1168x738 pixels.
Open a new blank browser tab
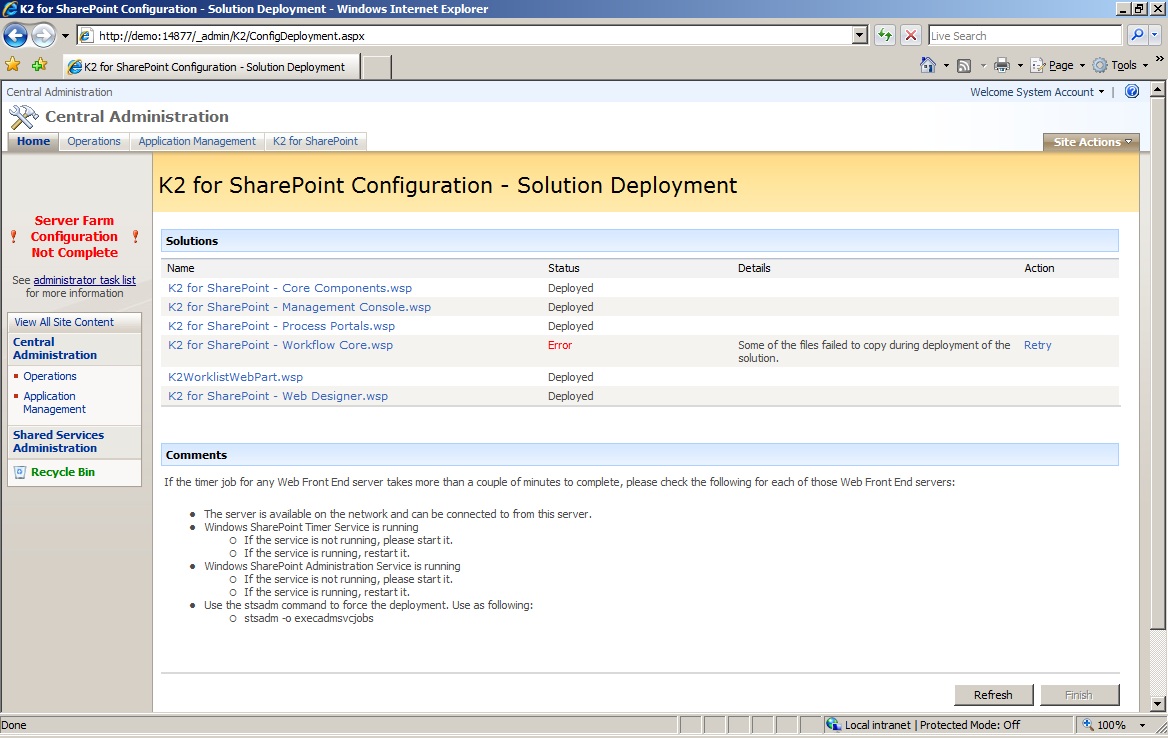(377, 67)
